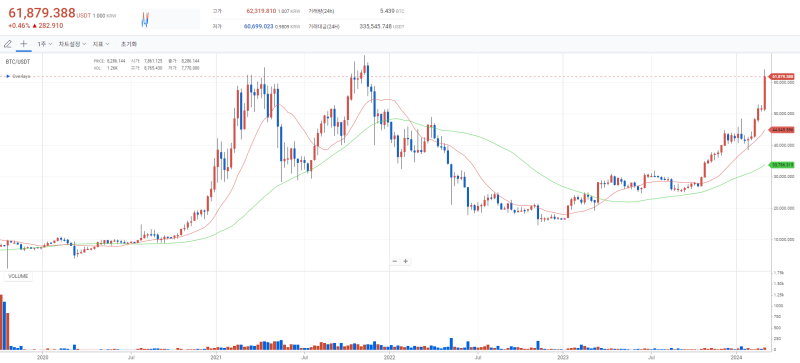Click the 24H turnover 335,545.748 USDT
Image resolution: width=800 pixels, height=363 pixels.
click(382, 26)
